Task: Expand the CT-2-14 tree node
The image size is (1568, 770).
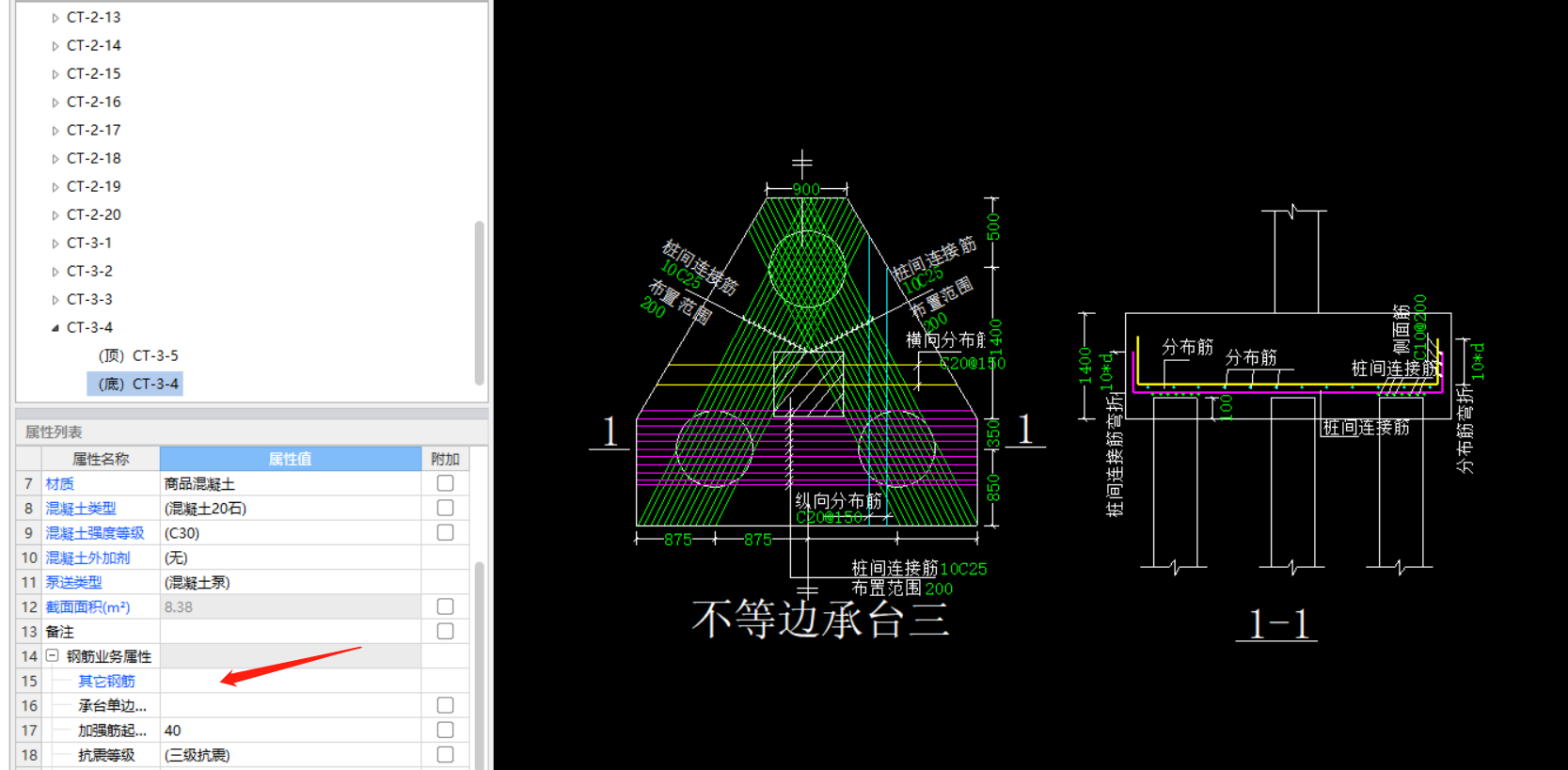Action: (55, 46)
